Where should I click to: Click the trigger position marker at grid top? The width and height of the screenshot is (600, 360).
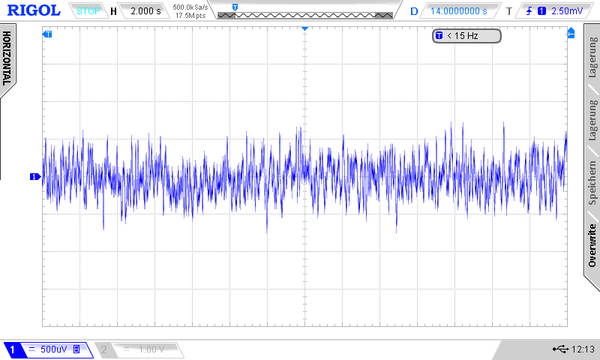[x=305, y=29]
